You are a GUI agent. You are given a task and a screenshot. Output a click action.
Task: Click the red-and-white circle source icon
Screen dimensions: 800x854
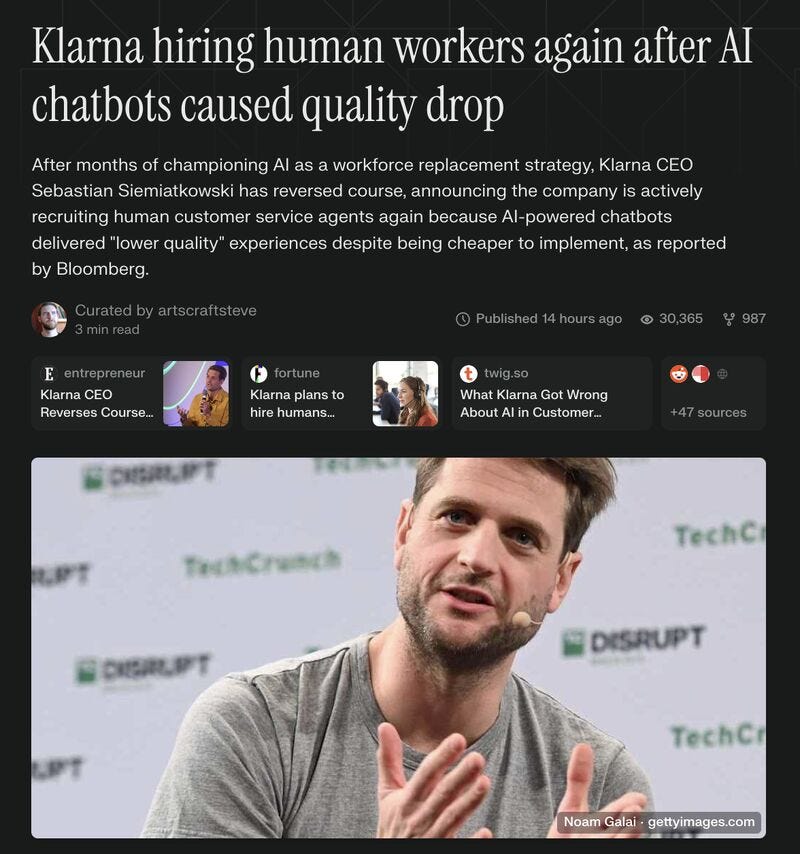(700, 374)
